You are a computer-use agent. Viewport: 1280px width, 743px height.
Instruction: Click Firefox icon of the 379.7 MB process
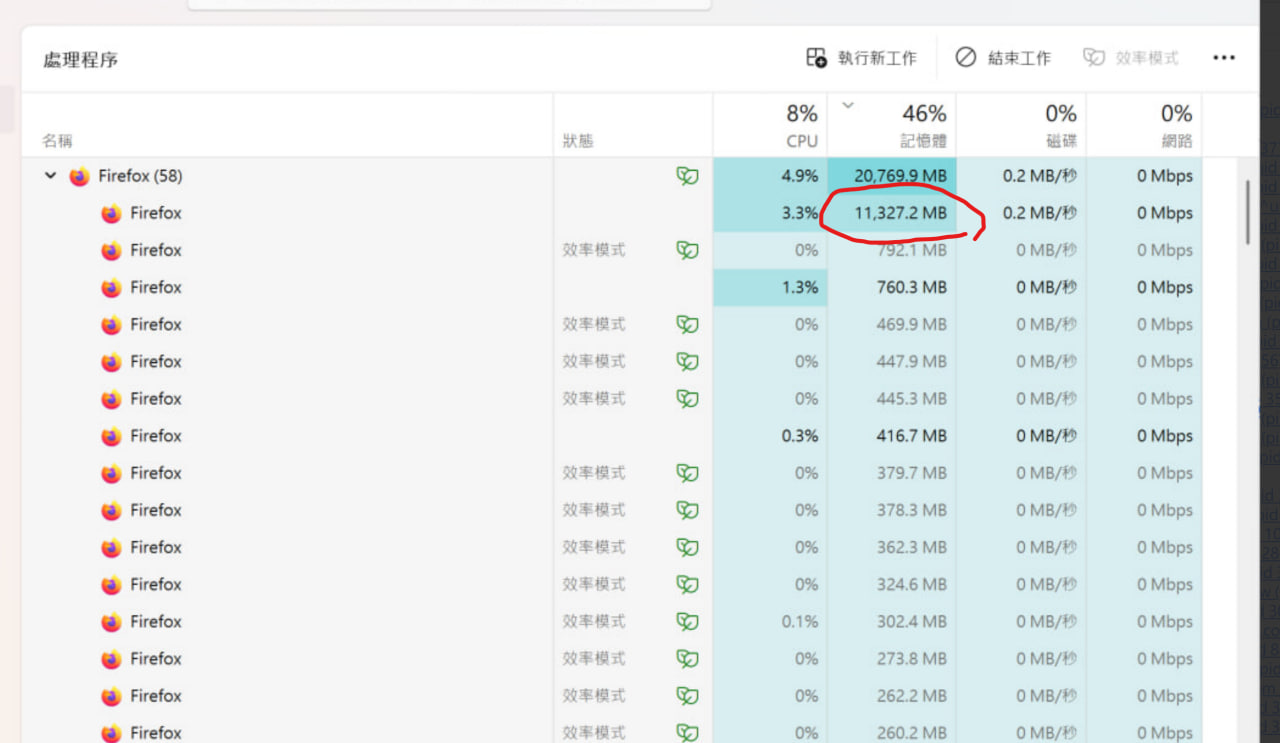tap(111, 474)
